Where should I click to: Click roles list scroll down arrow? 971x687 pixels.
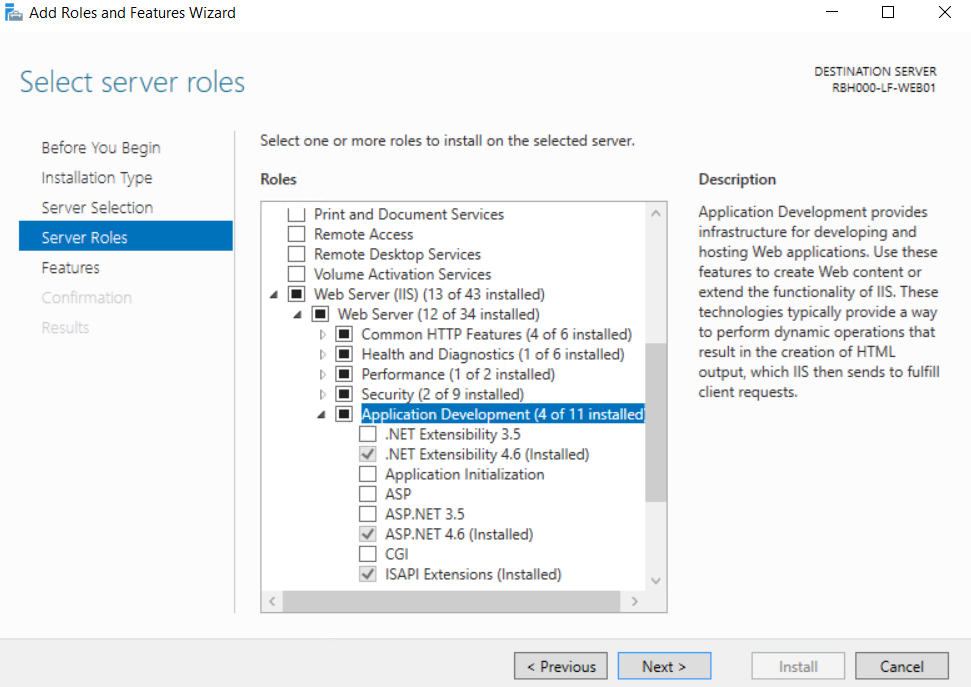pyautogui.click(x=656, y=580)
